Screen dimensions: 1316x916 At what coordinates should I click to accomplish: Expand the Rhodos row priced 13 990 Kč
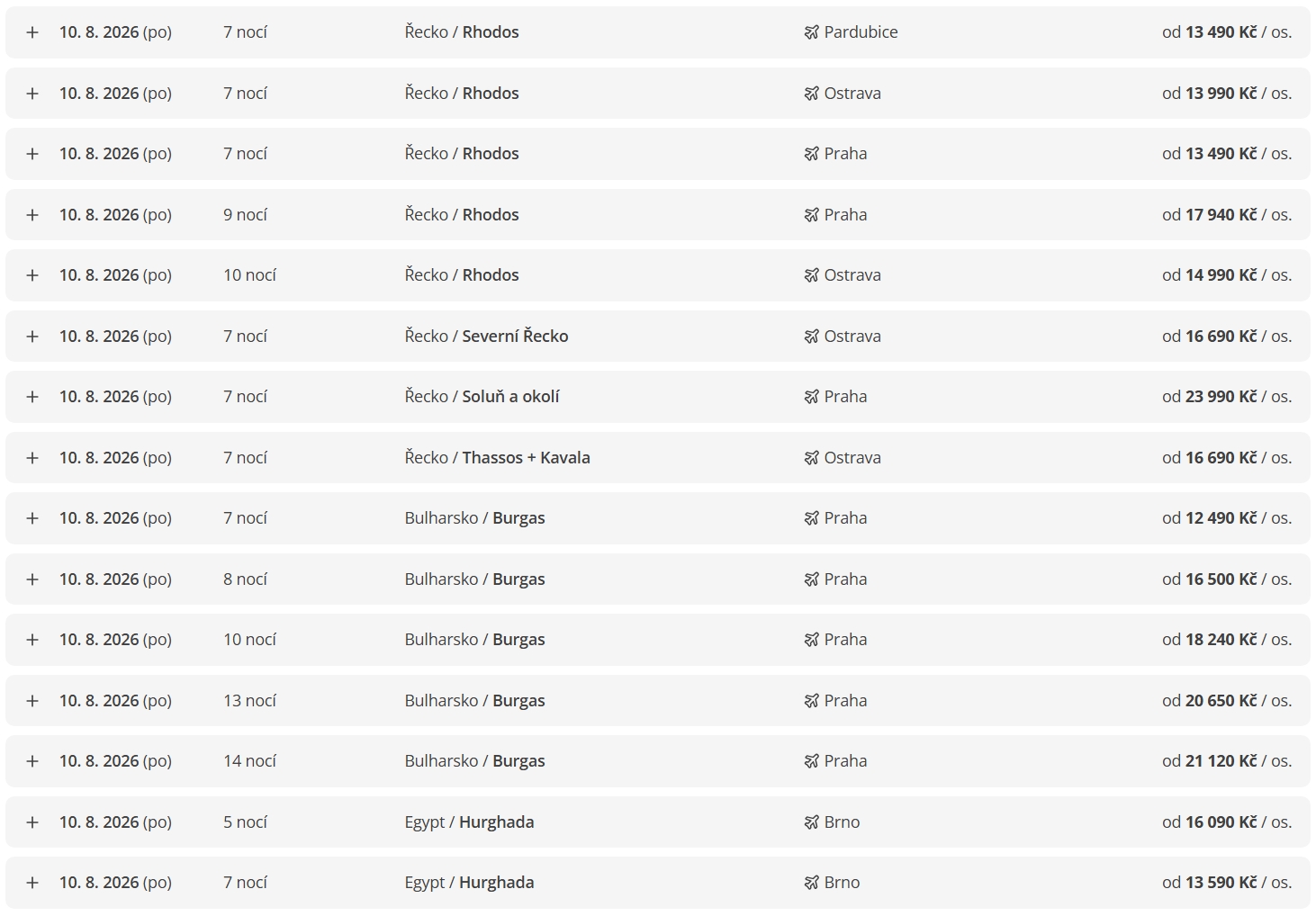point(32,94)
